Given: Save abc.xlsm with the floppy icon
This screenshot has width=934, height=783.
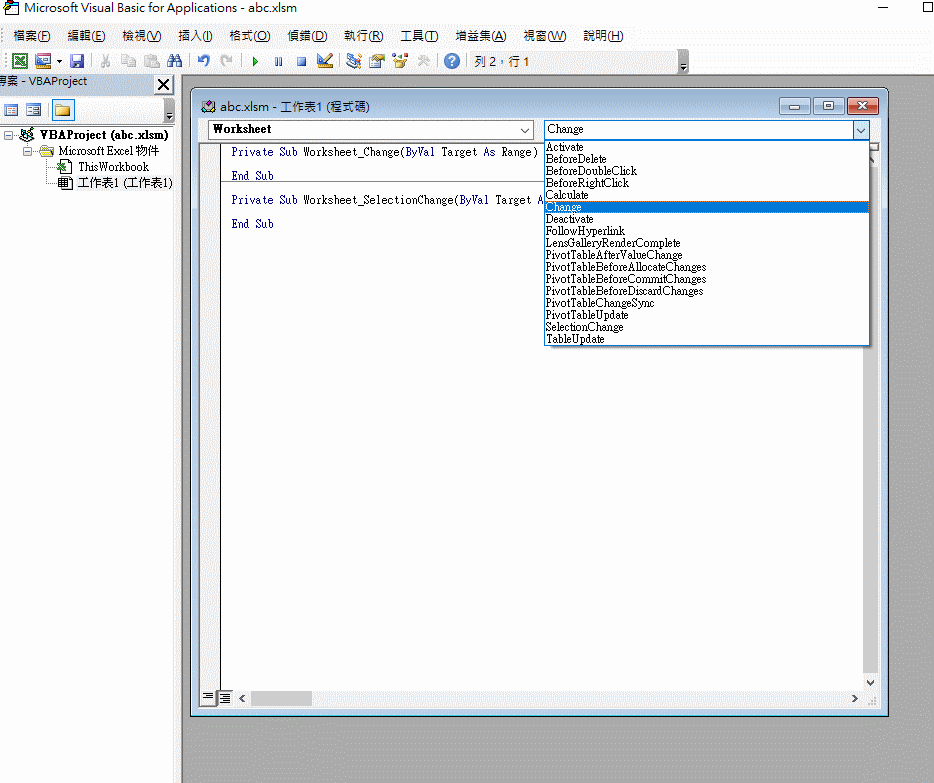Looking at the screenshot, I should click(x=77, y=61).
